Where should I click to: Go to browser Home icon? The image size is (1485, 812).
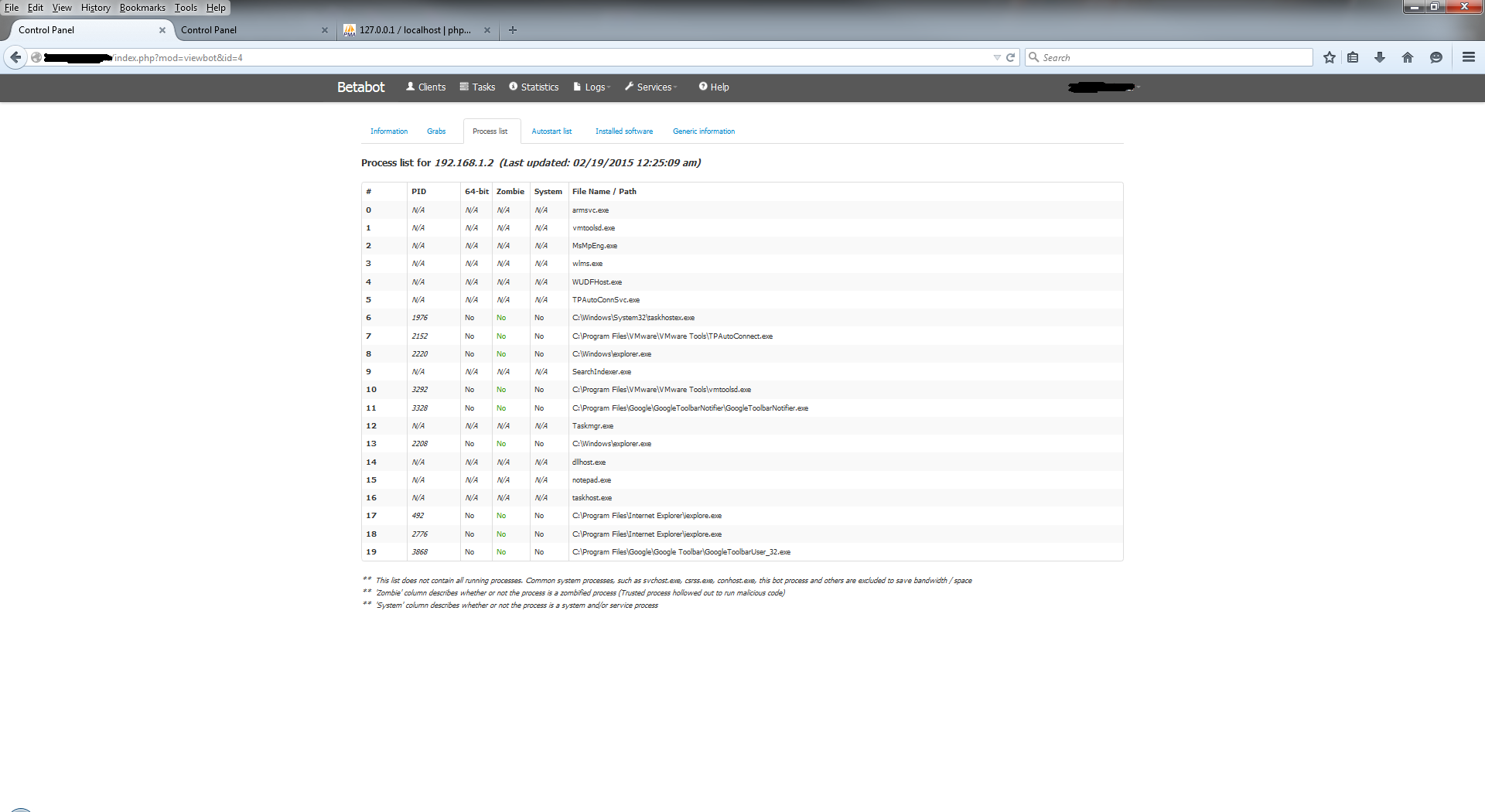coord(1407,57)
